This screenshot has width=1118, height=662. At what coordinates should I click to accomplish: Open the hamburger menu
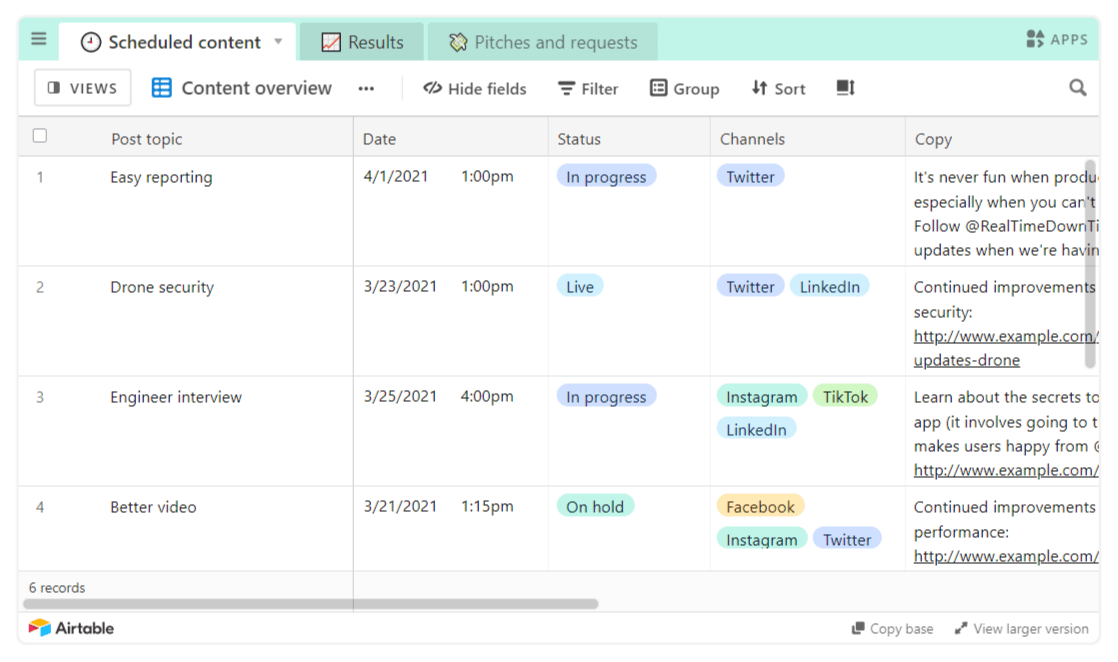click(x=38, y=39)
